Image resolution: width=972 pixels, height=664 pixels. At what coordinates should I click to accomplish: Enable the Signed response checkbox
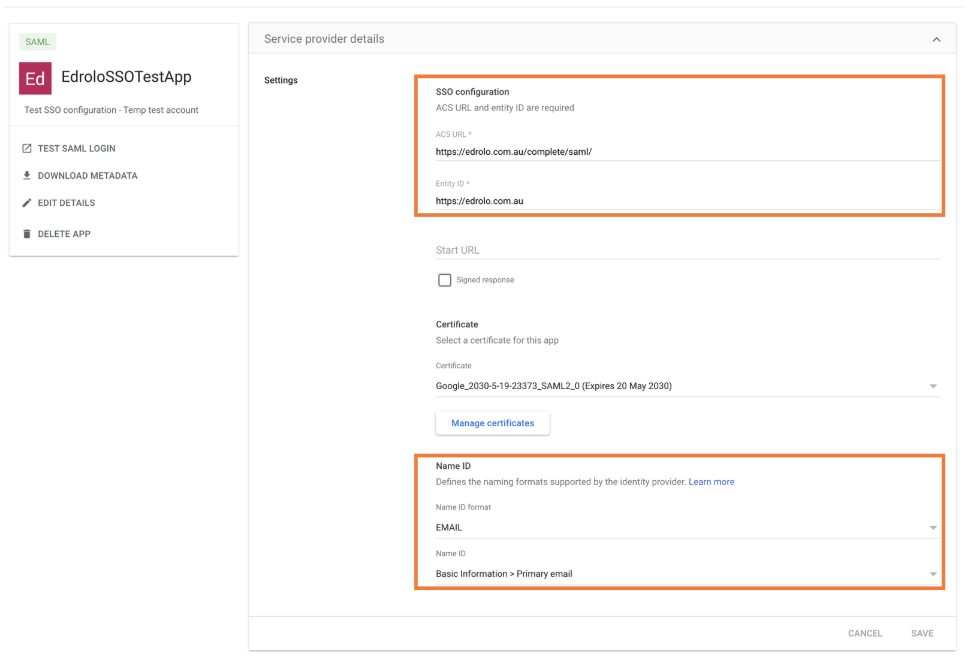pyautogui.click(x=445, y=280)
